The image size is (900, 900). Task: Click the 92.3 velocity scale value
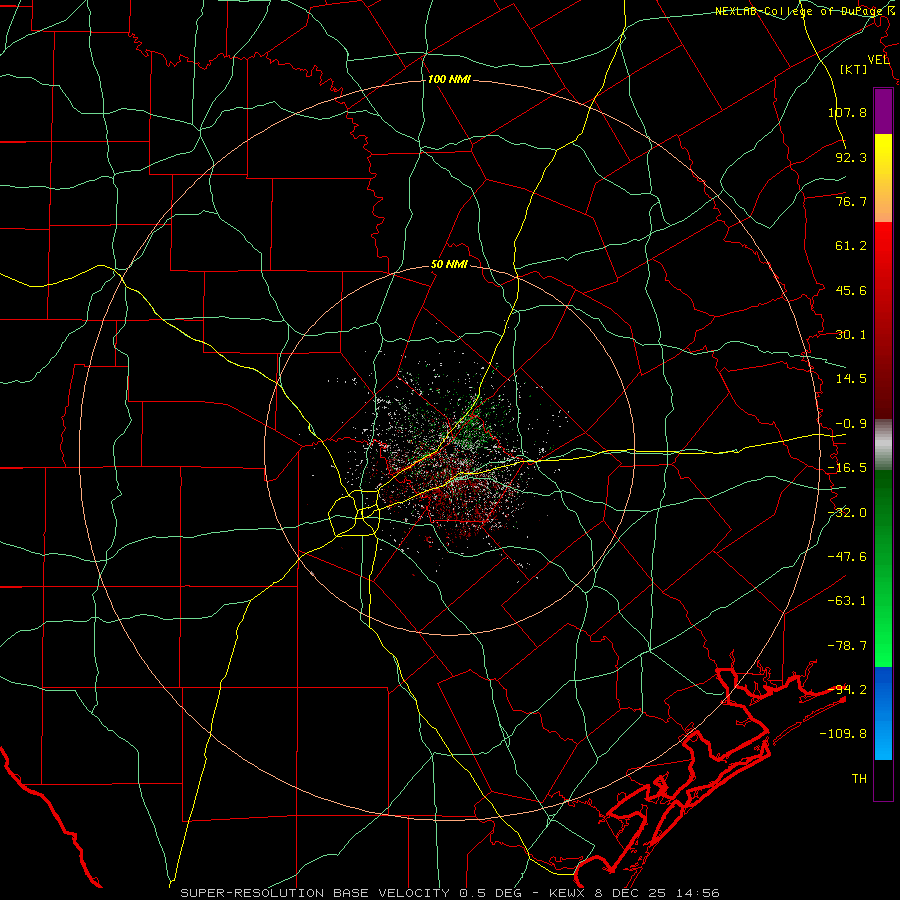coord(851,157)
